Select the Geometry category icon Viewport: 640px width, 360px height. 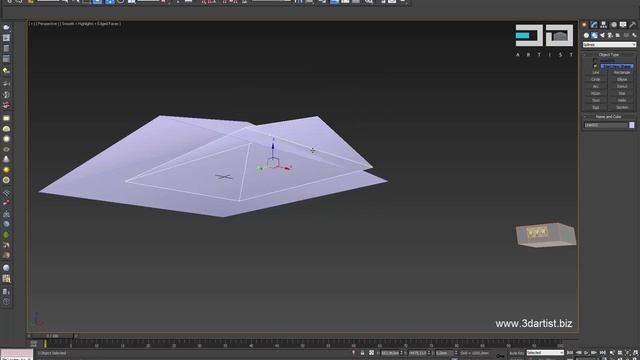pos(586,36)
